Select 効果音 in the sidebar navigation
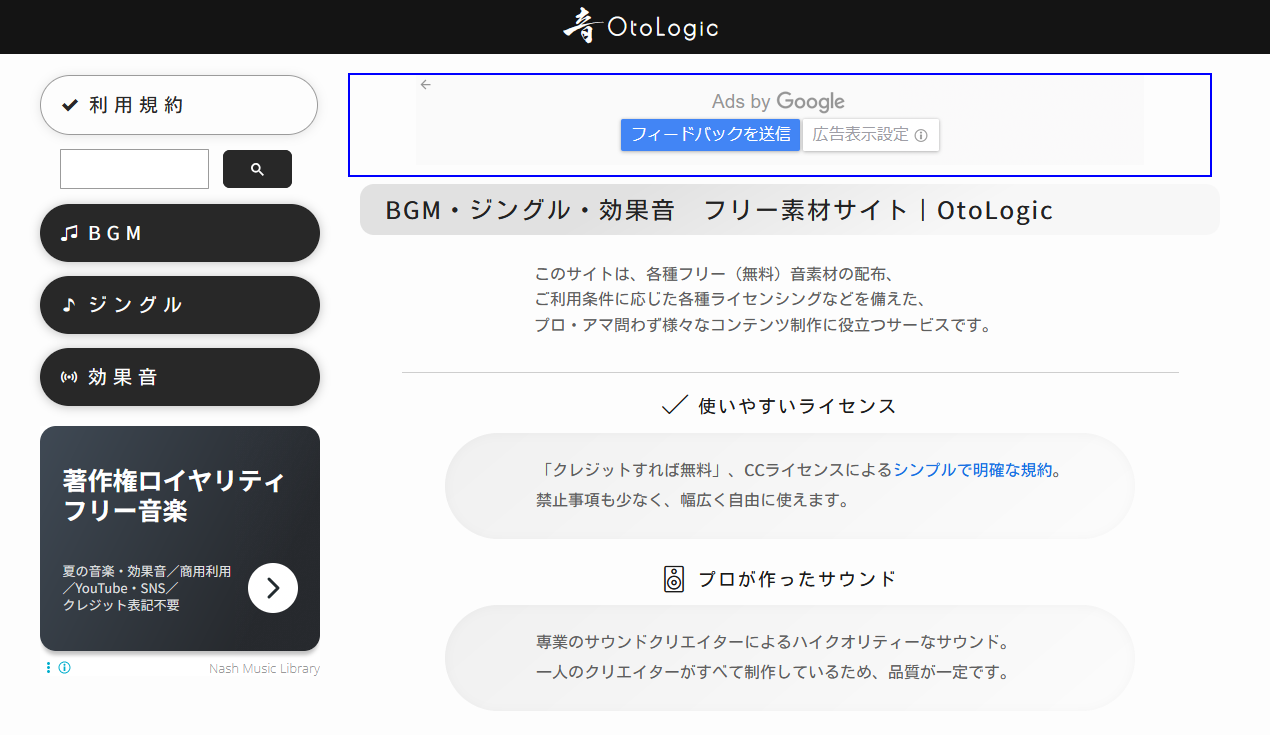Image resolution: width=1270 pixels, height=735 pixels. coord(180,376)
